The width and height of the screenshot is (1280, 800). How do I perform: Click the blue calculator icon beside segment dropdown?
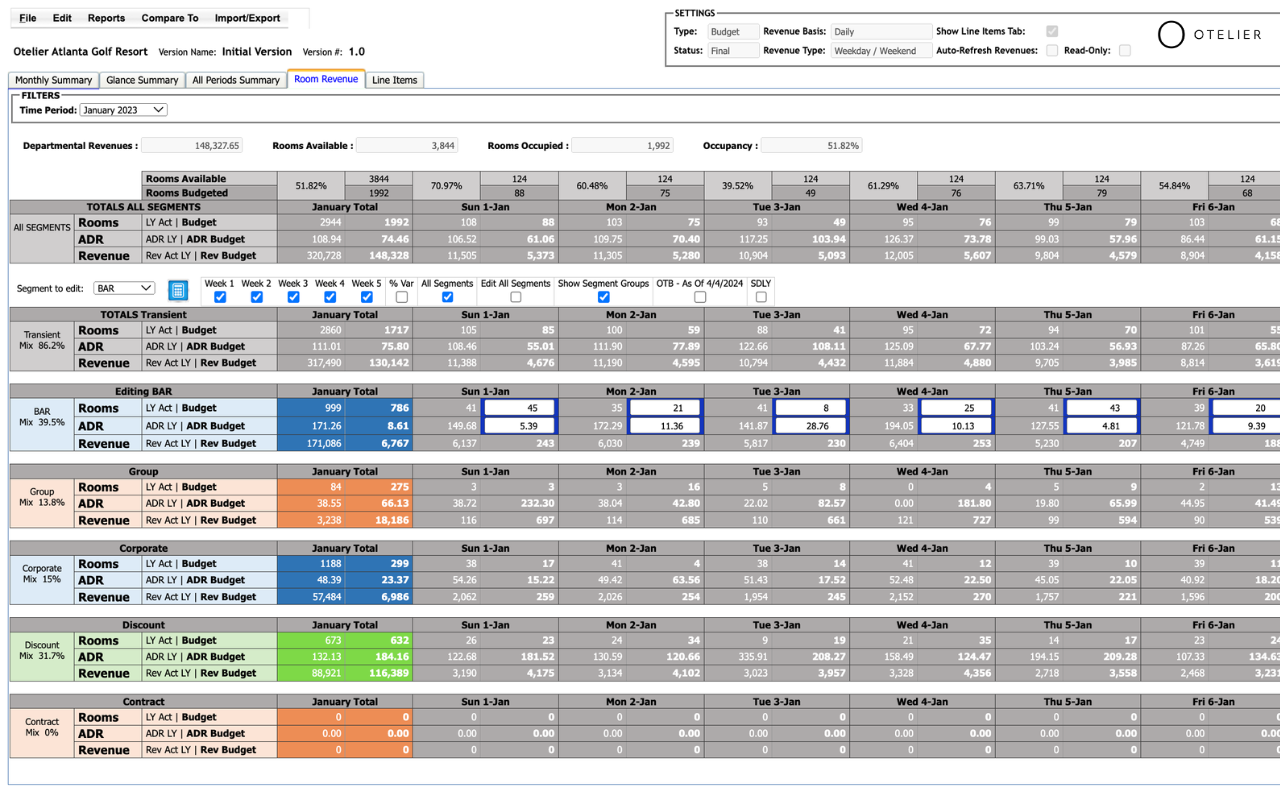(178, 290)
